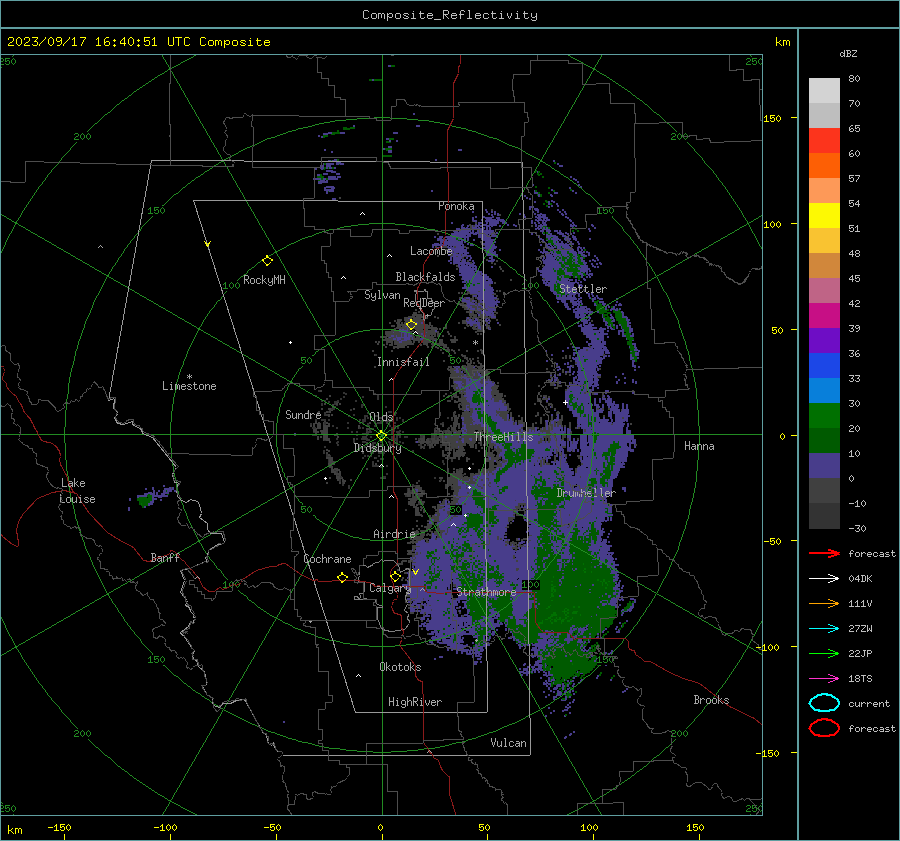Click the orange 111V arrow icon

824,603
